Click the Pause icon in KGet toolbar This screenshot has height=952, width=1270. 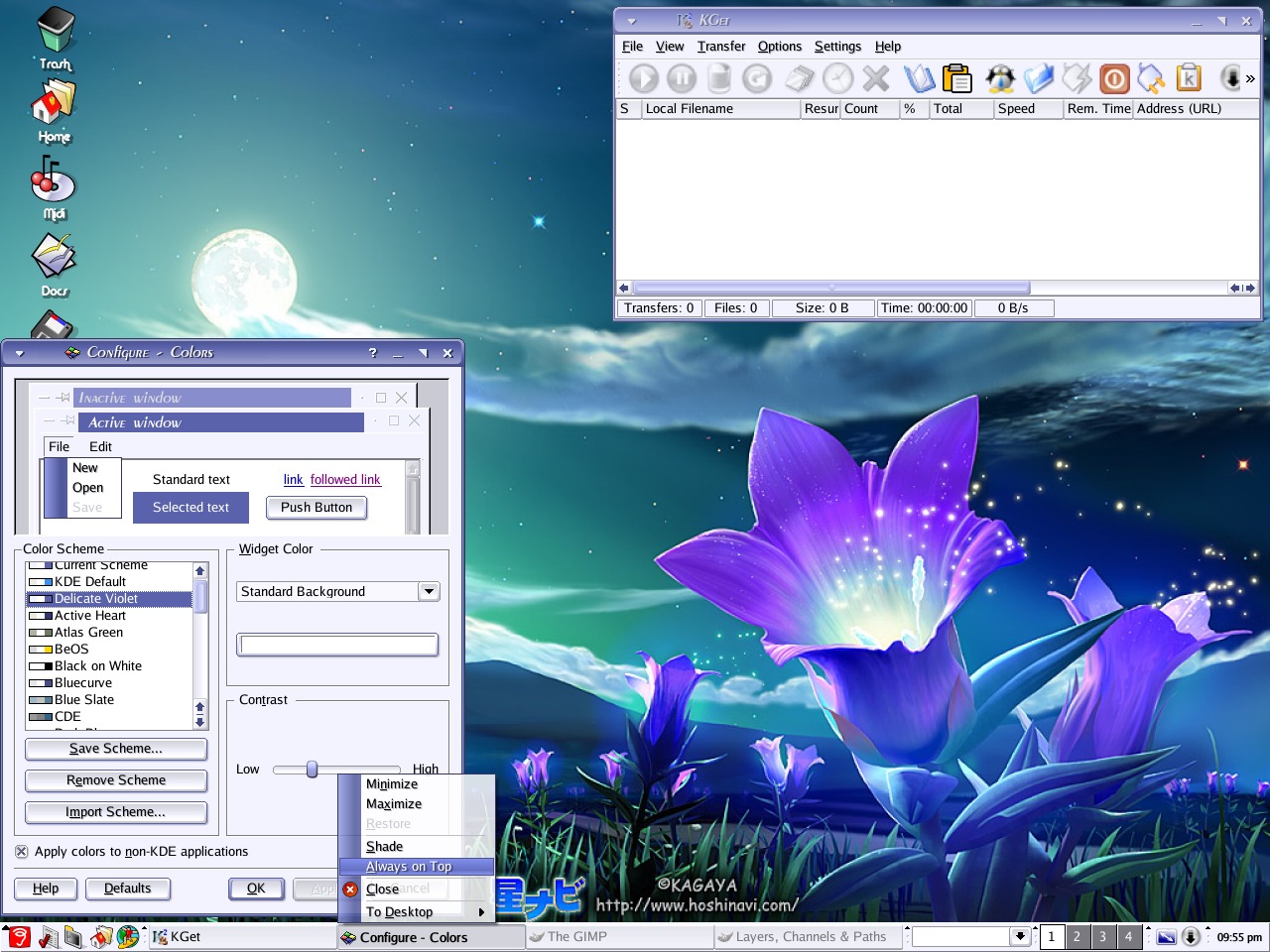click(682, 78)
